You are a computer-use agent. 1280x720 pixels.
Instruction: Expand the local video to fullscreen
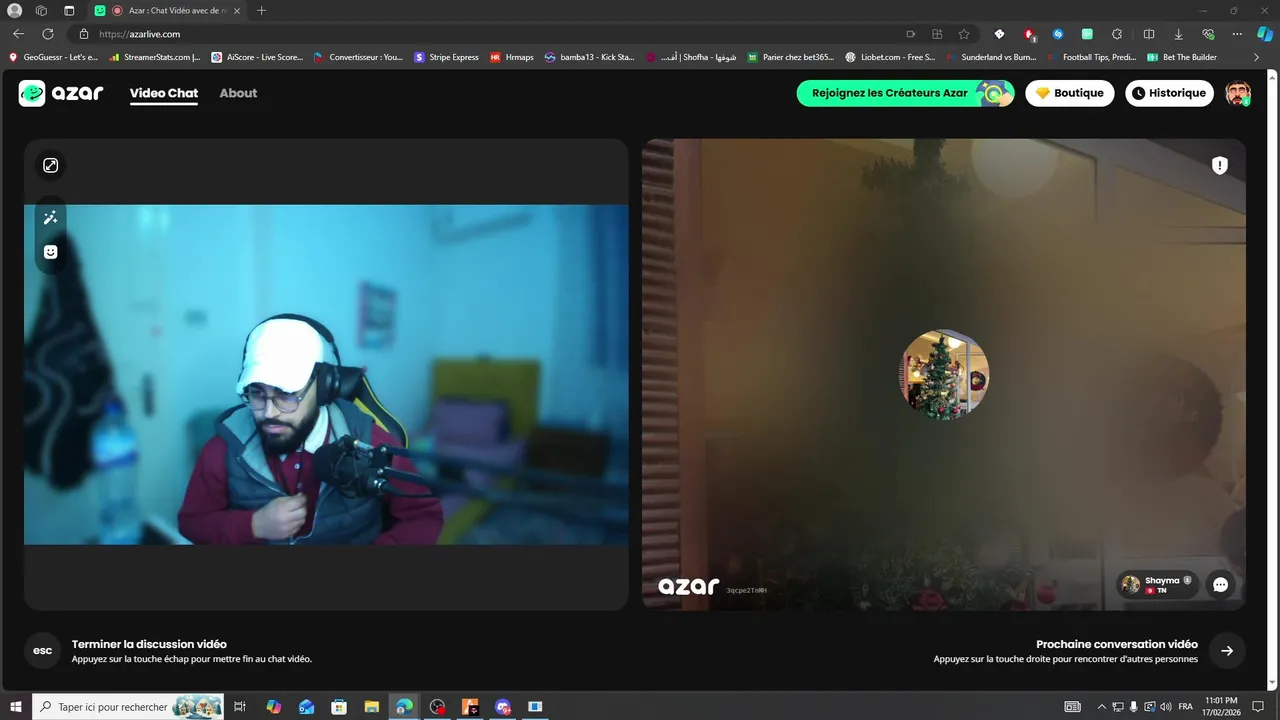tap(50, 165)
